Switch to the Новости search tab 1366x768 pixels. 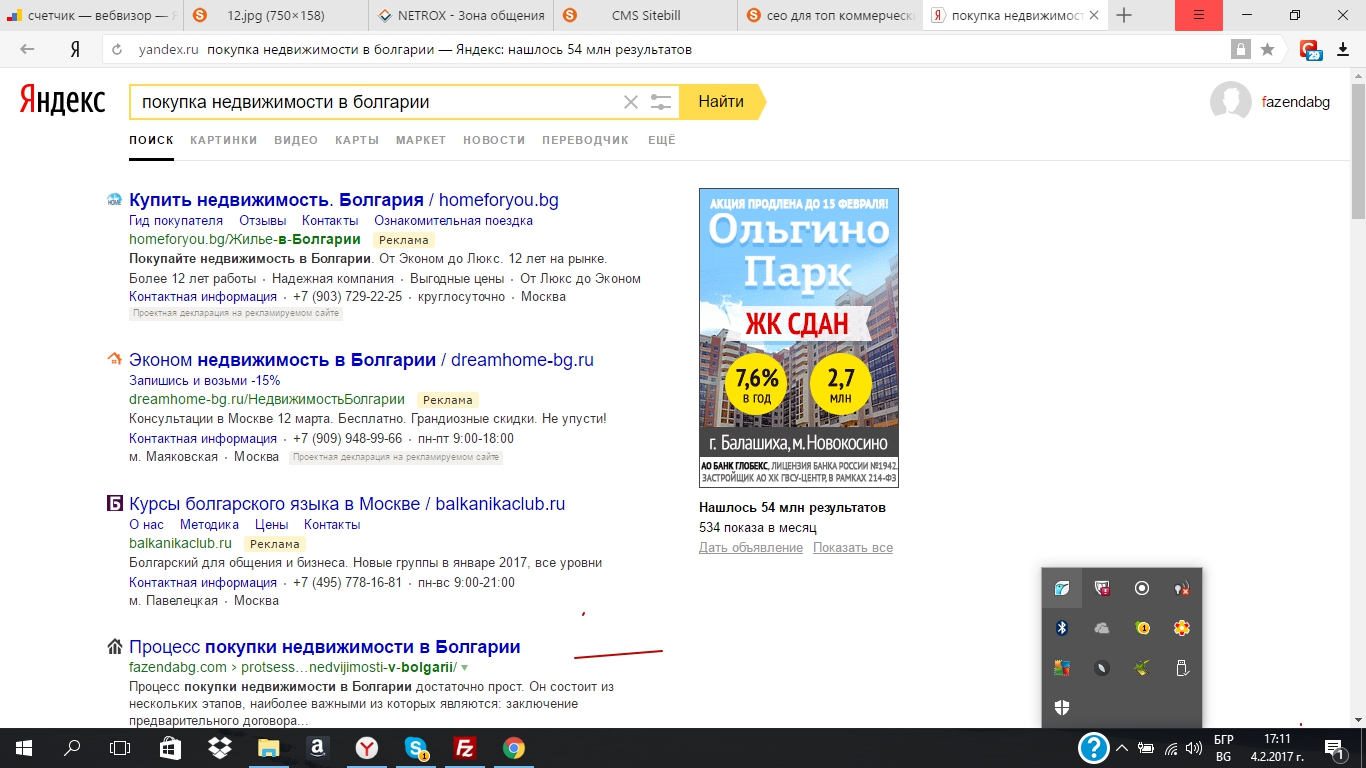tap(494, 140)
